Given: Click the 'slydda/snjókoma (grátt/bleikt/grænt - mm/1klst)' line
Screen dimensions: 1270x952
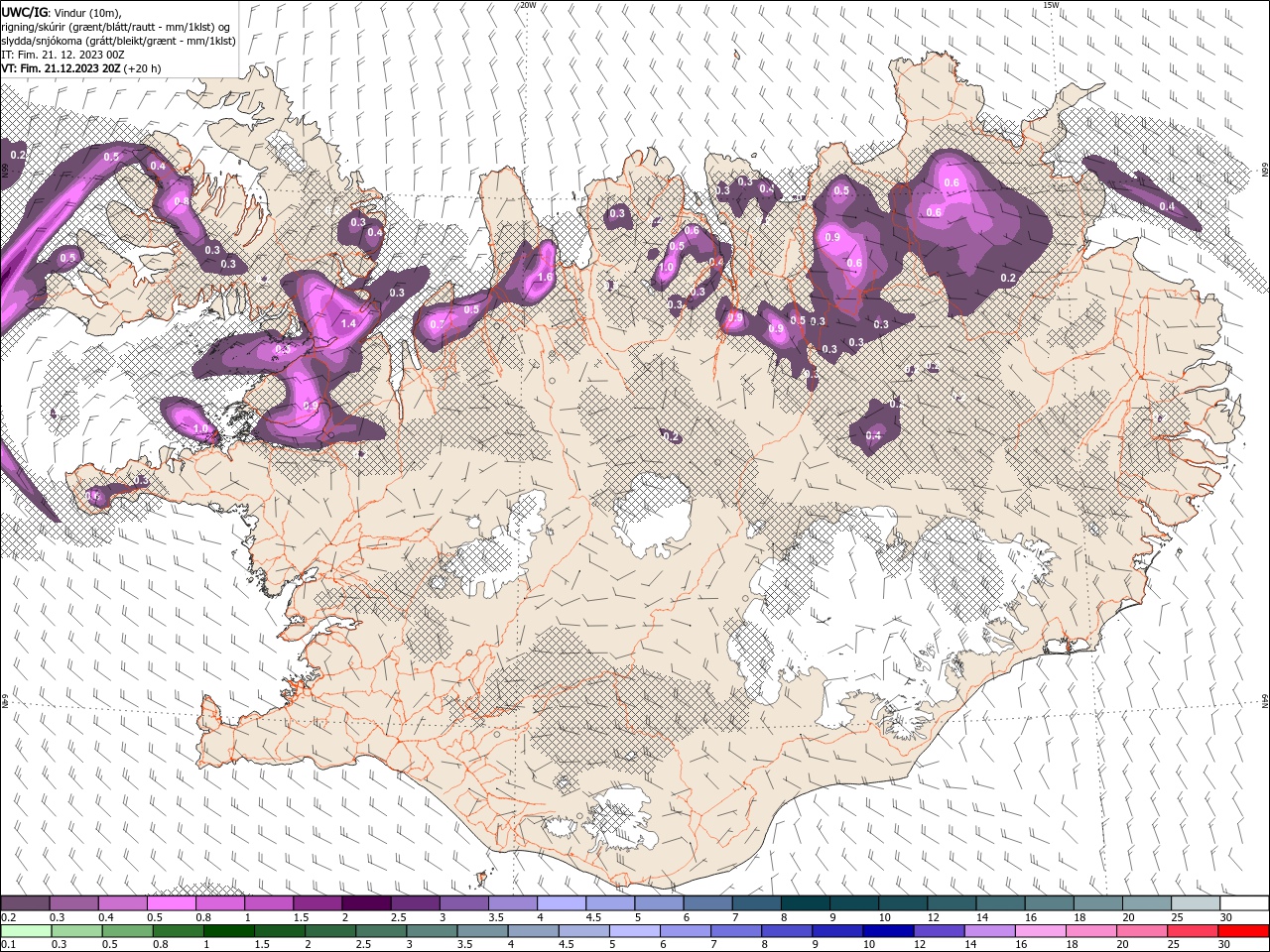Looking at the screenshot, I should coord(118,40).
